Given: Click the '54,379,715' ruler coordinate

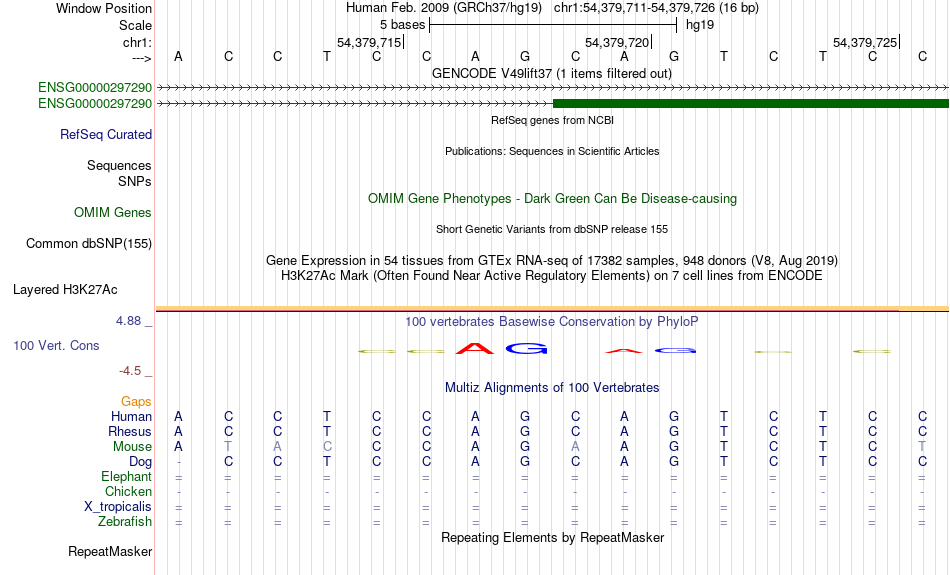Looking at the screenshot, I should [369, 42].
